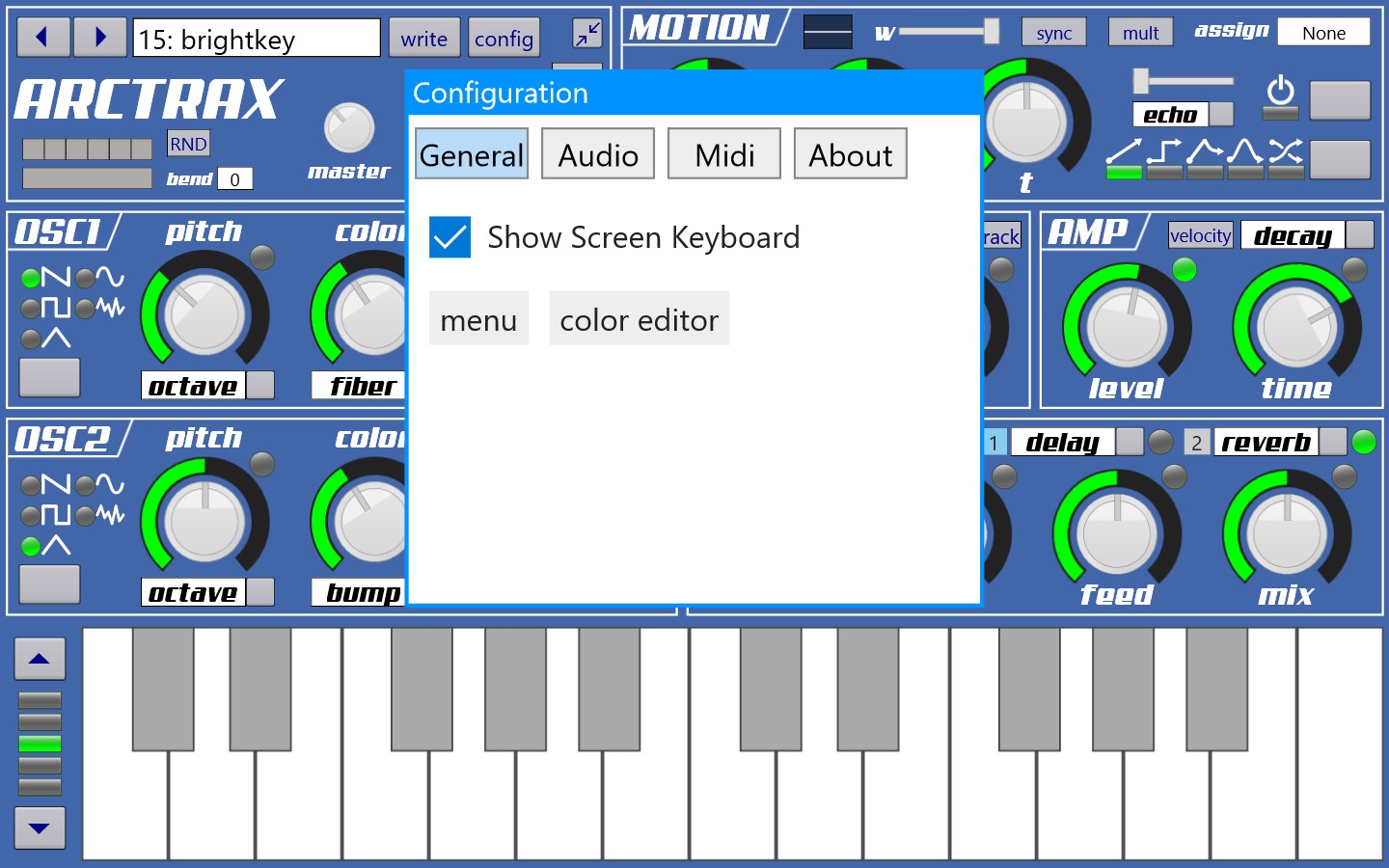The width and height of the screenshot is (1389, 868).
Task: Click the bend value field
Action: (234, 179)
